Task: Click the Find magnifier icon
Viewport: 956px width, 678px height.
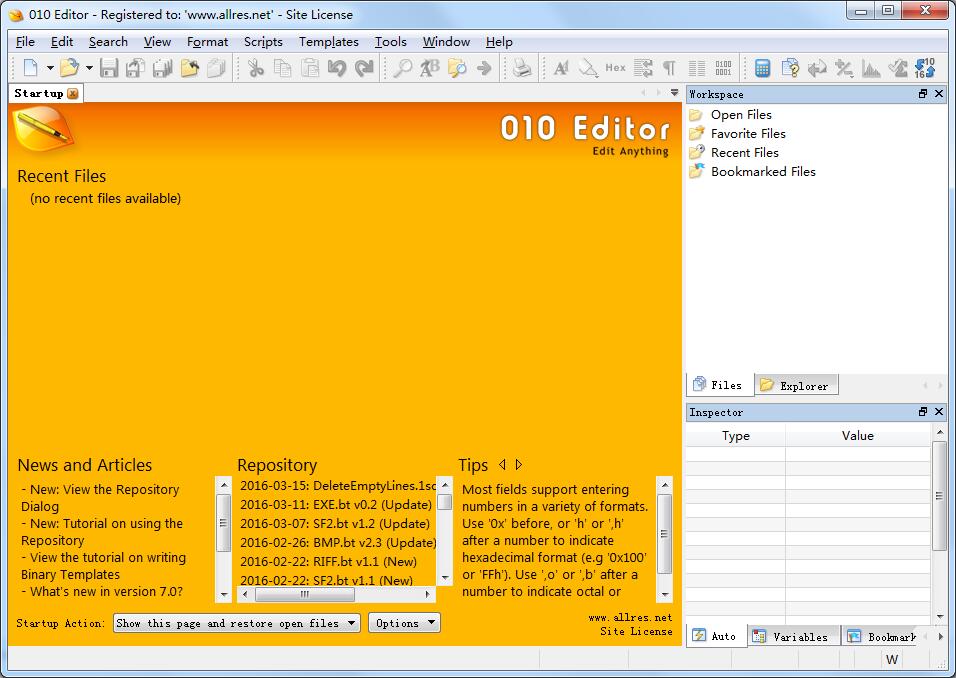Action: click(x=402, y=68)
